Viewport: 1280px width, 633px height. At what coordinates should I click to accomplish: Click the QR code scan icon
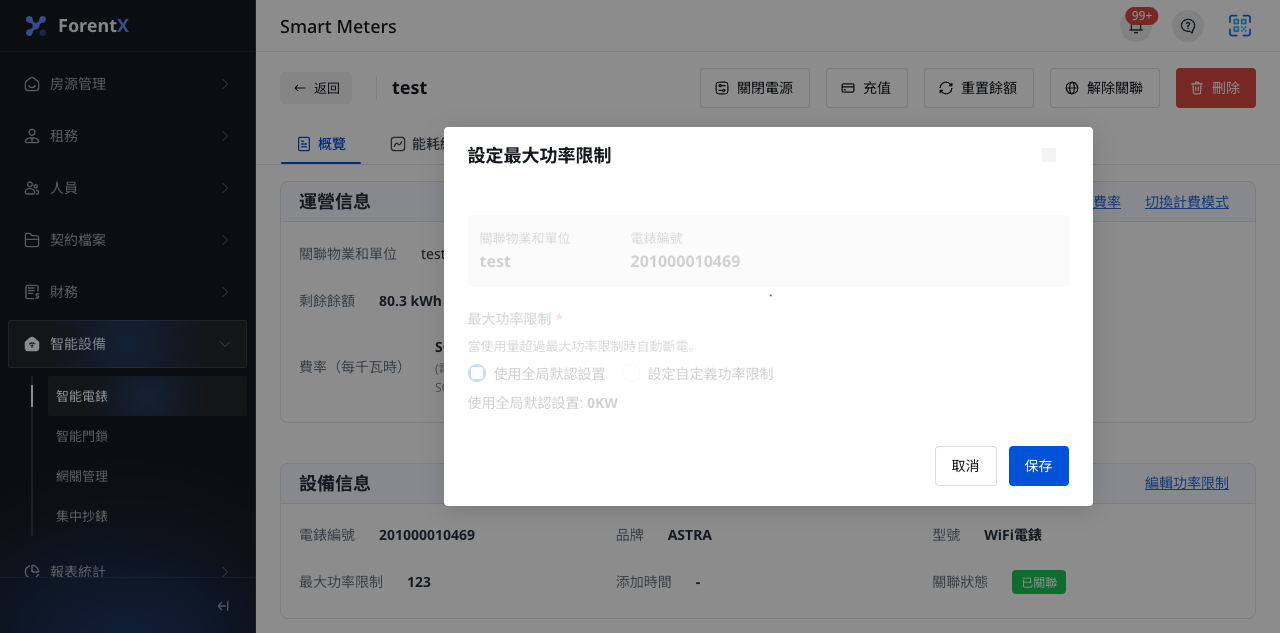(x=1240, y=26)
